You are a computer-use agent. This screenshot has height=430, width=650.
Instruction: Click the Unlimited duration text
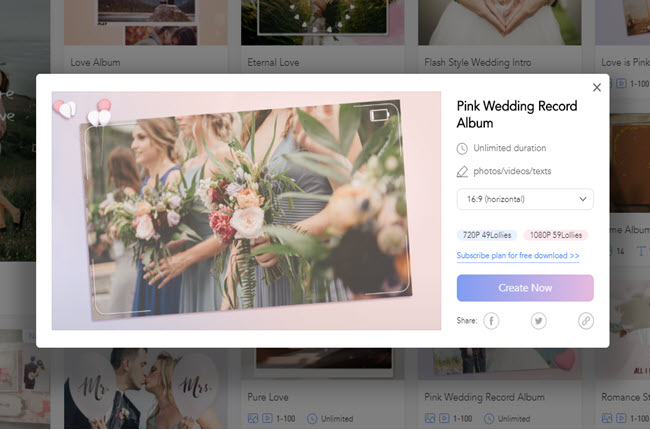click(x=509, y=148)
